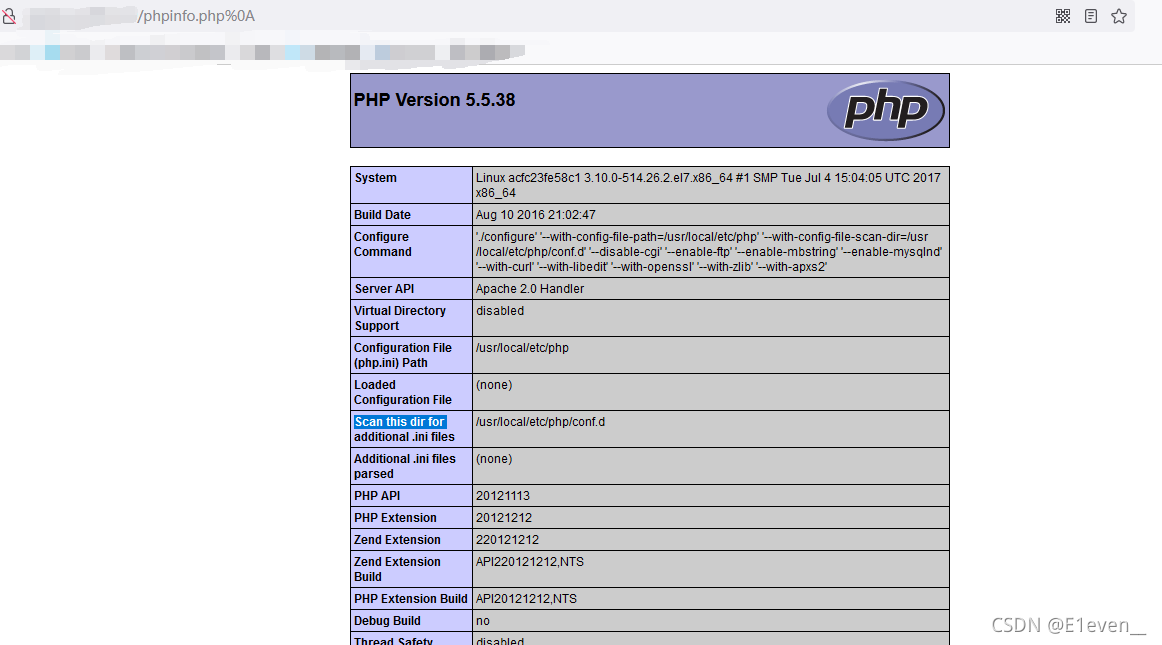Select the API20121212,NTS value

click(x=526, y=601)
